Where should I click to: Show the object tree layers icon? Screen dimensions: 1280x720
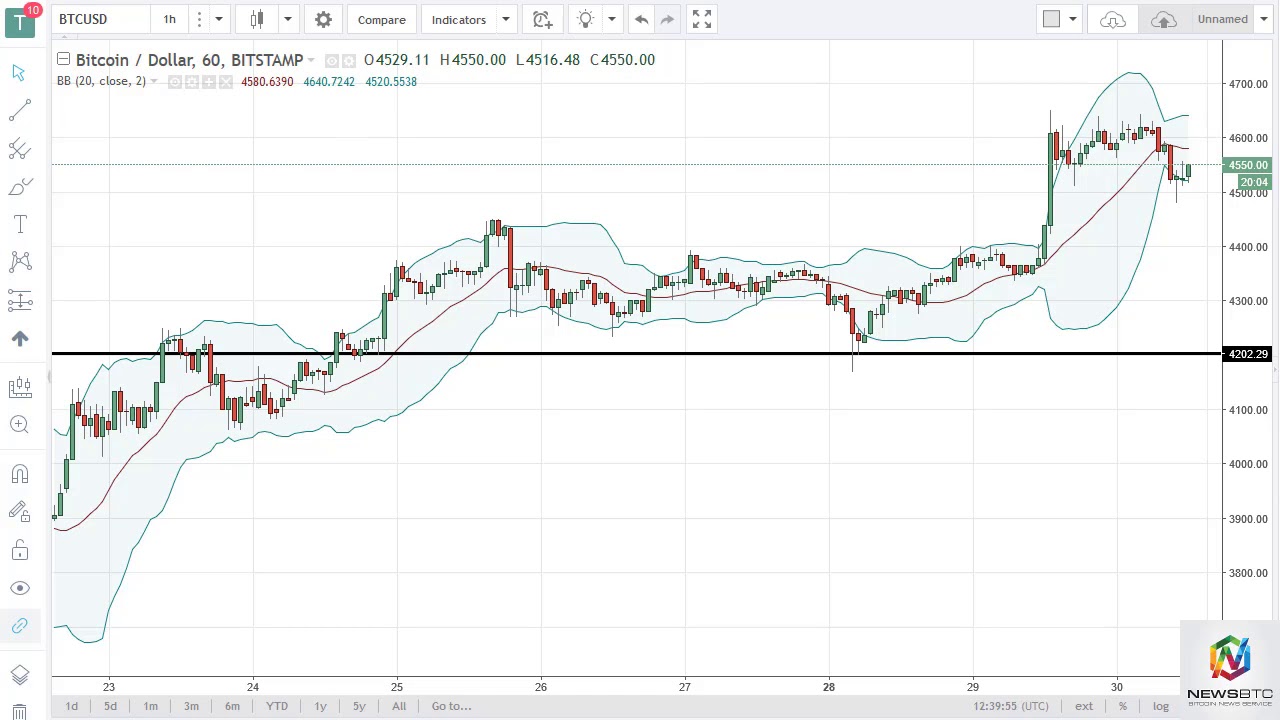tap(19, 675)
